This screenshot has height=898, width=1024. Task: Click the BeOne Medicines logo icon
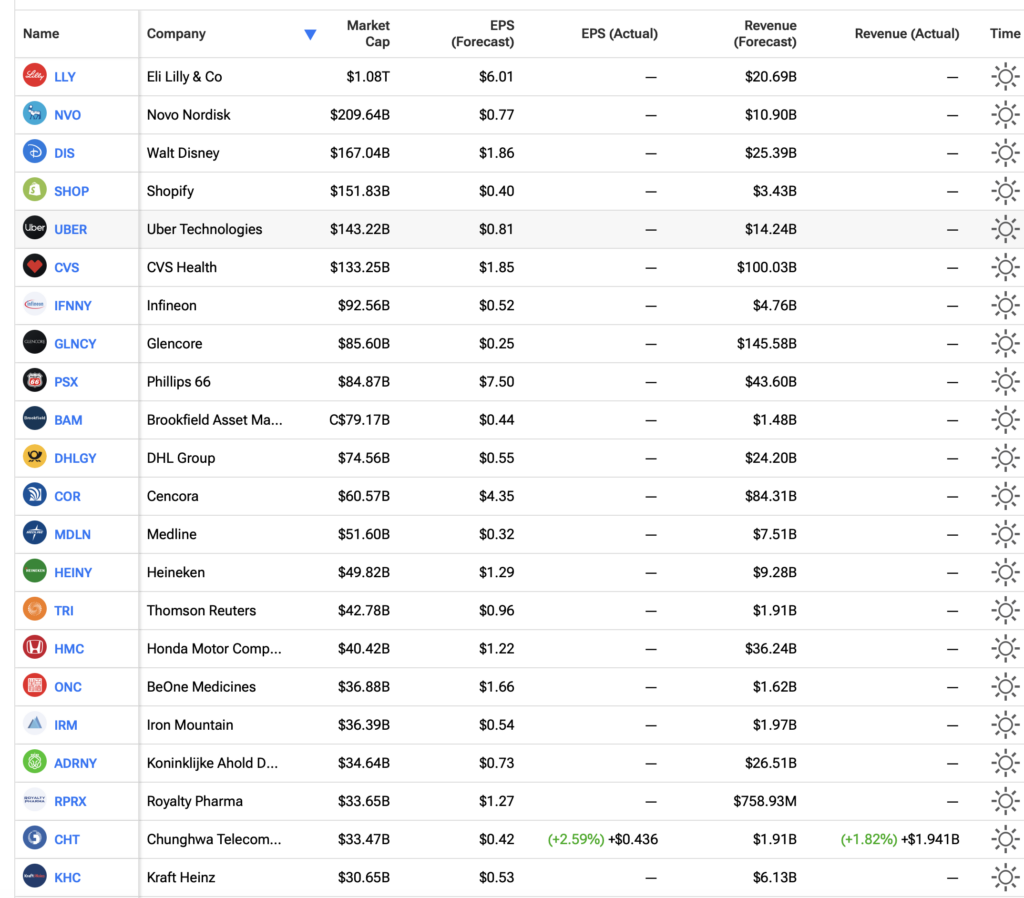tap(35, 686)
